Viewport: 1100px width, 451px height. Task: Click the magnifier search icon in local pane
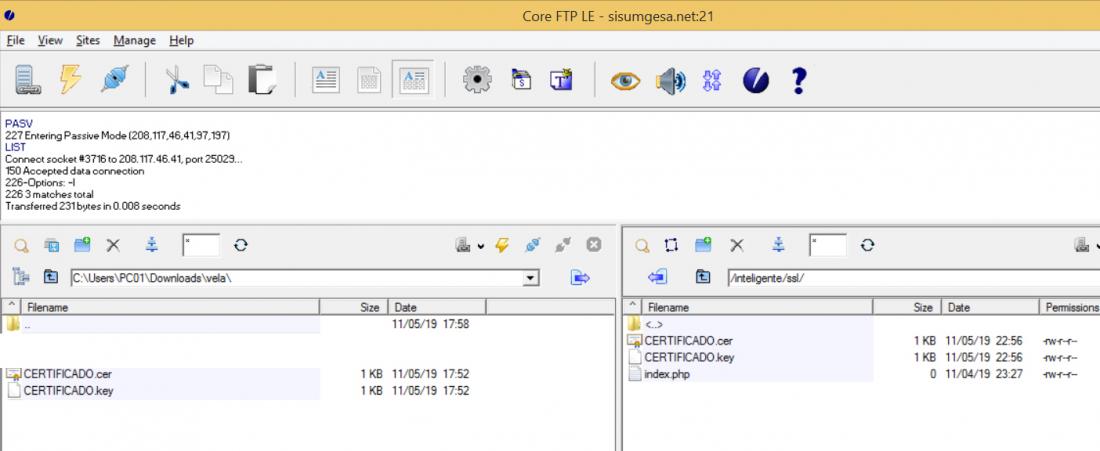click(22, 245)
